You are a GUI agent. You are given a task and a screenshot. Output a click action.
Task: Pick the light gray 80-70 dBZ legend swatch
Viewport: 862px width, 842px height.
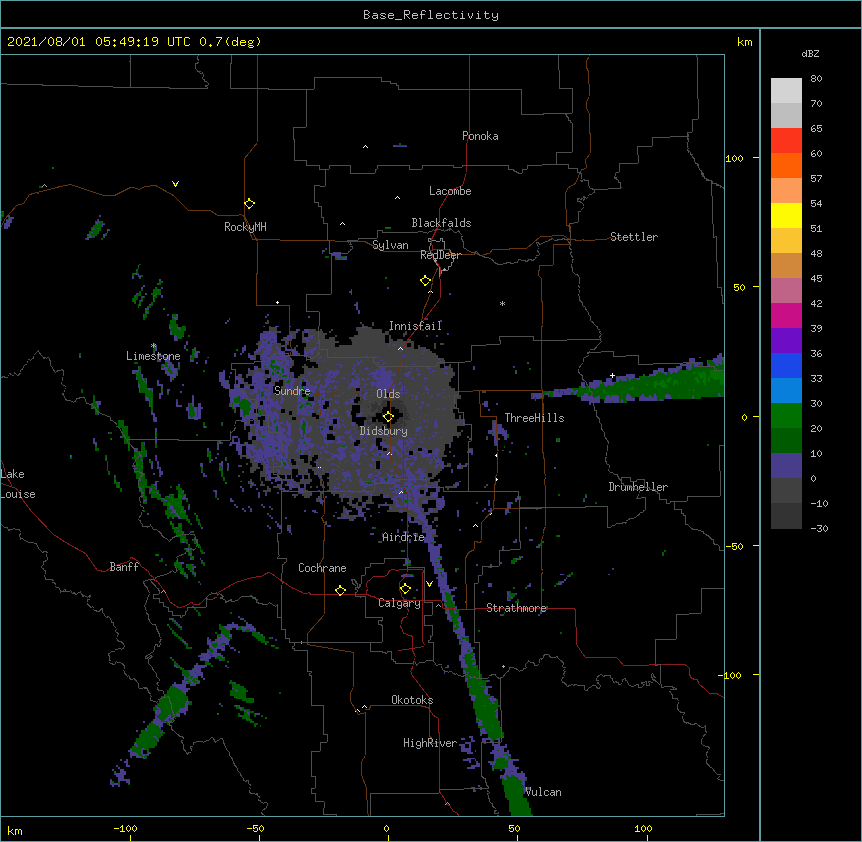pyautogui.click(x=786, y=91)
